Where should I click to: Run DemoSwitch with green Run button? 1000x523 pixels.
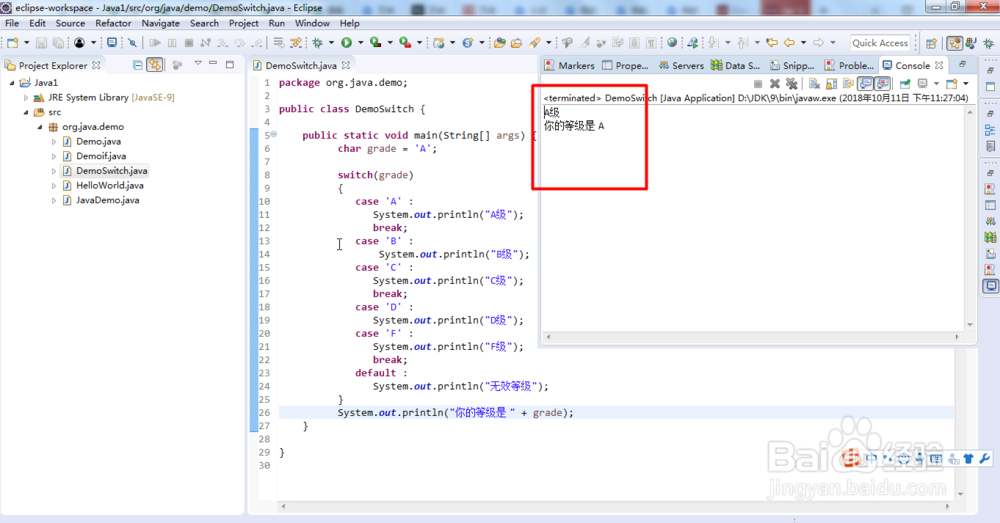tap(346, 43)
